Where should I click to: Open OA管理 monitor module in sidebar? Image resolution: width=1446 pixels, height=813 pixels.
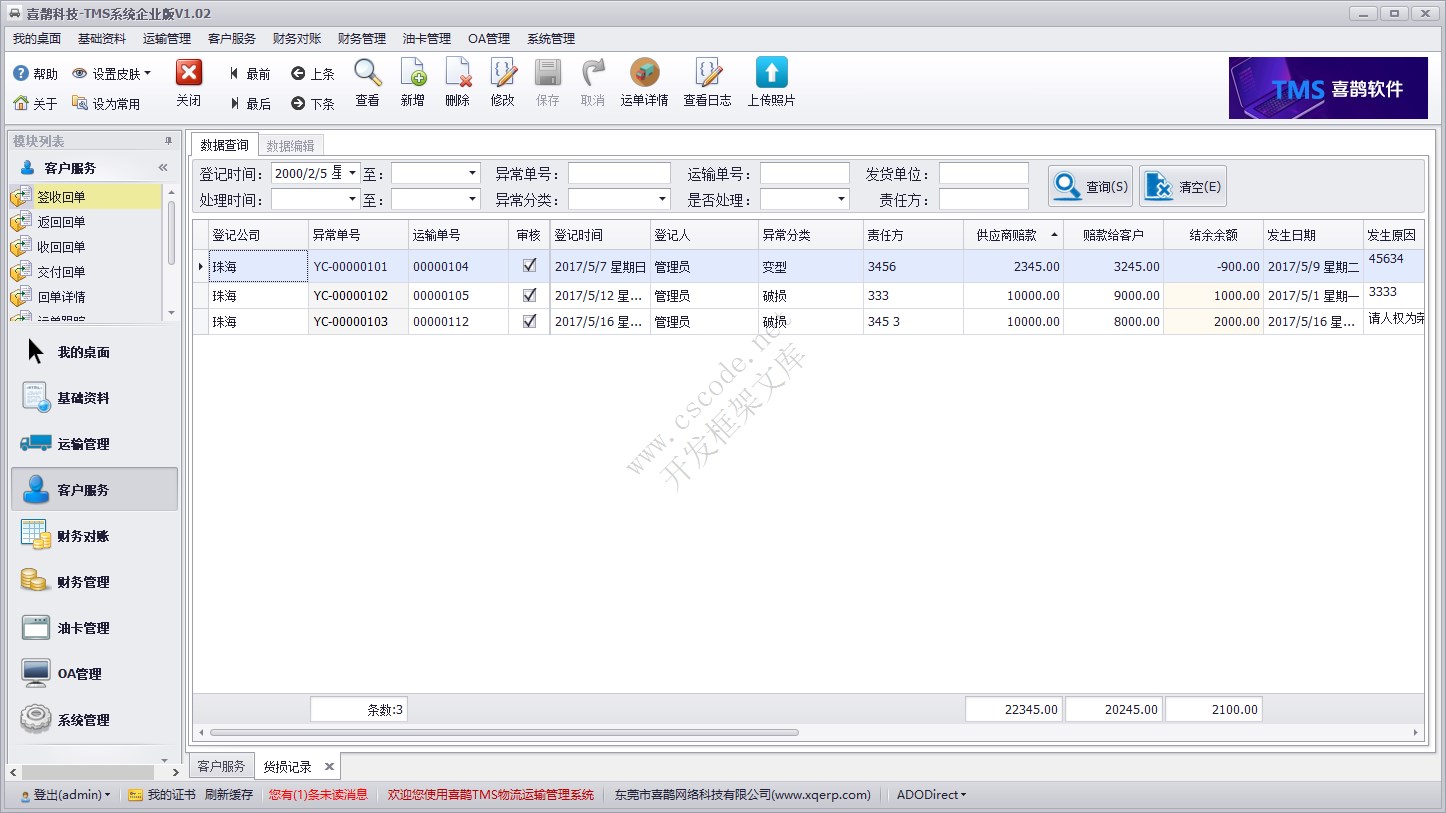pyautogui.click(x=94, y=674)
